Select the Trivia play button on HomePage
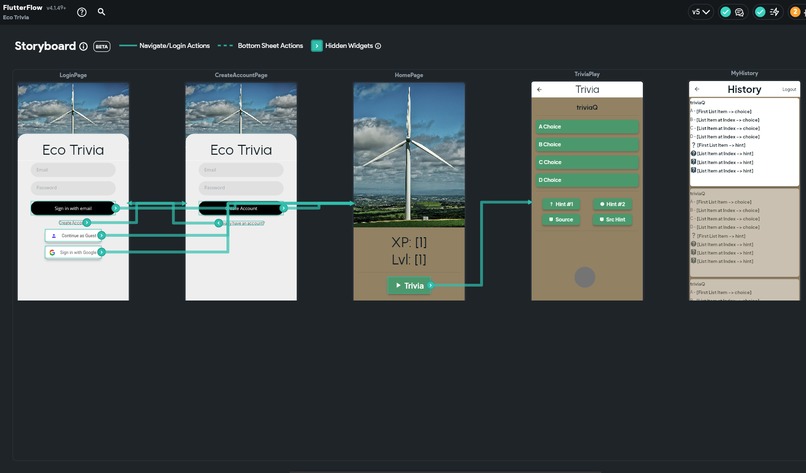The height and width of the screenshot is (473, 806). tap(409, 285)
